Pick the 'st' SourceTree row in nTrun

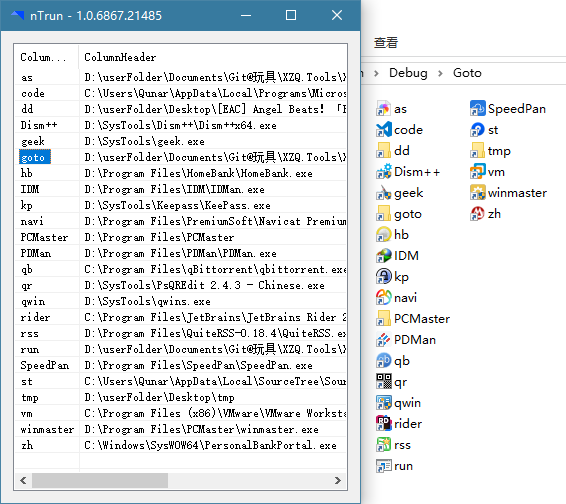click(180, 381)
